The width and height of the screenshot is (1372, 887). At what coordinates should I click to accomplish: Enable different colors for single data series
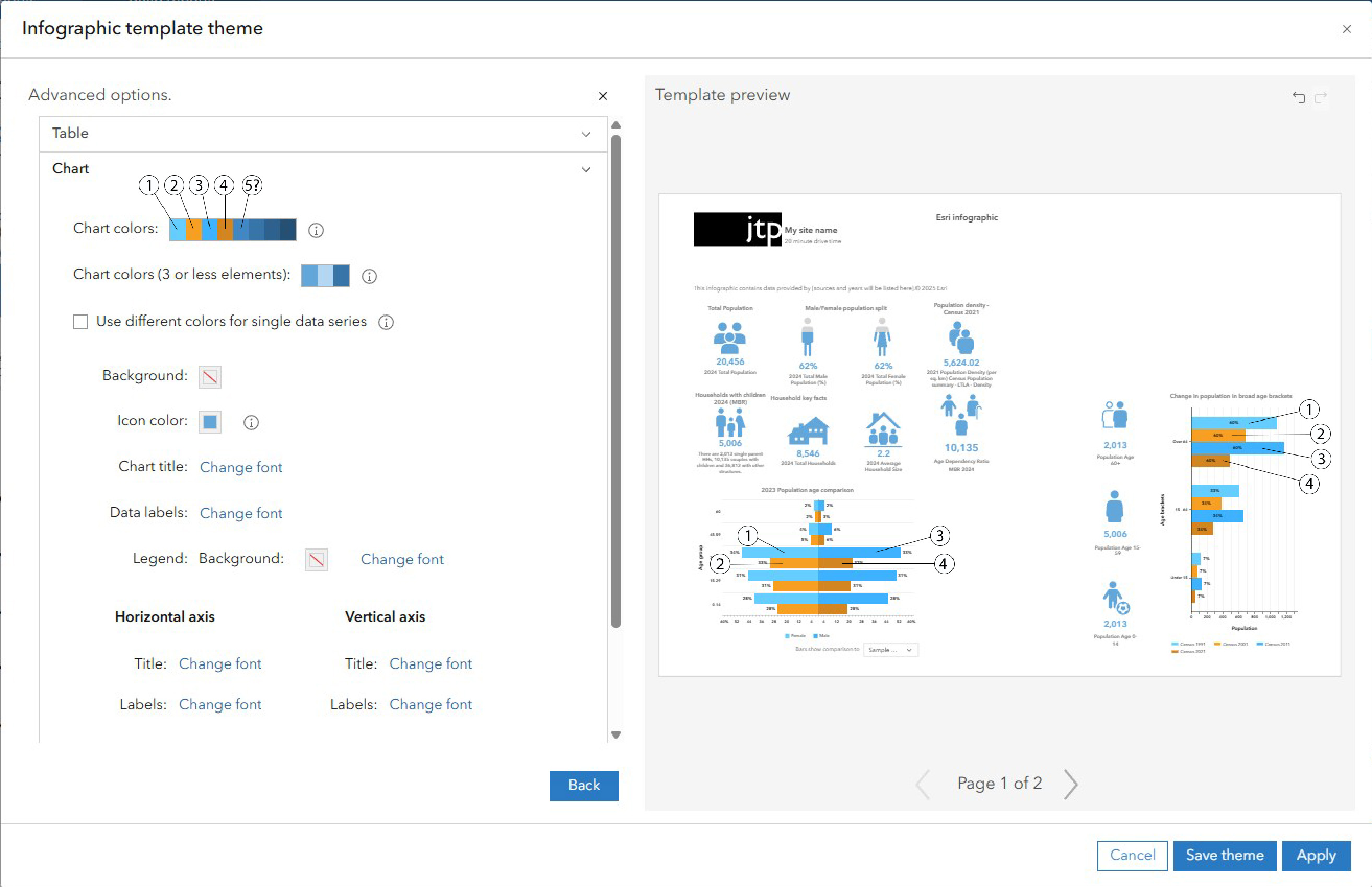click(80, 321)
